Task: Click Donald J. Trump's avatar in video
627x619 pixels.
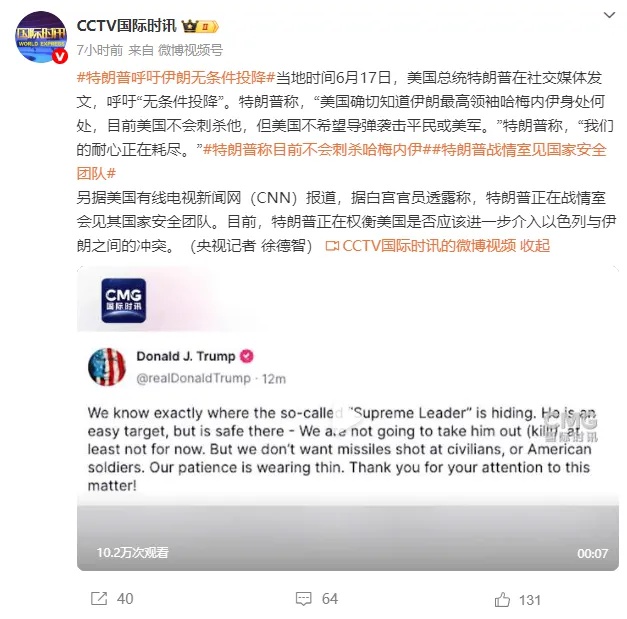Action: (107, 367)
